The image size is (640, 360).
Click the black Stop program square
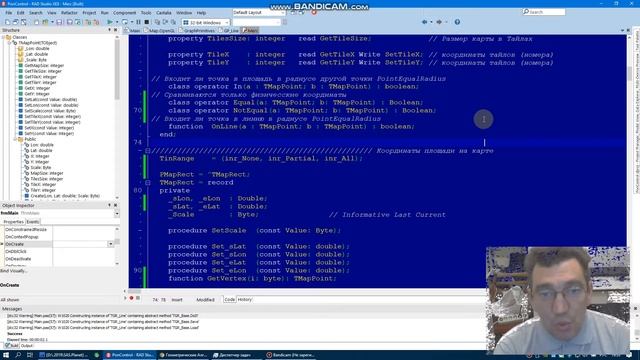[x=147, y=22]
